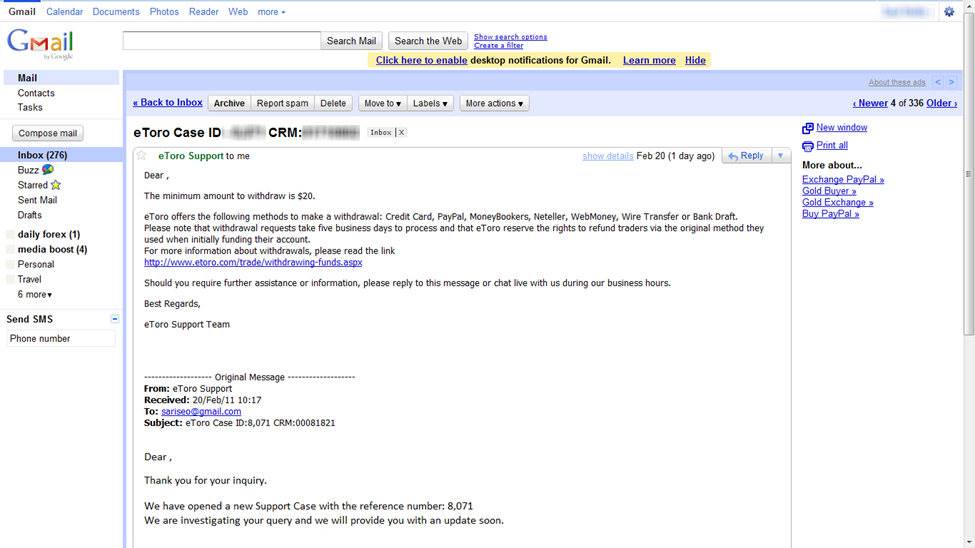Click the Print all printer icon
The height and width of the screenshot is (548, 975).
coord(807,146)
